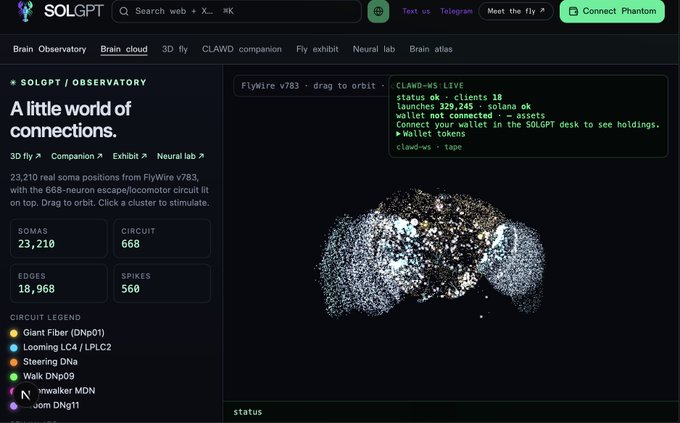Open the Brain atlas tab

coord(431,49)
